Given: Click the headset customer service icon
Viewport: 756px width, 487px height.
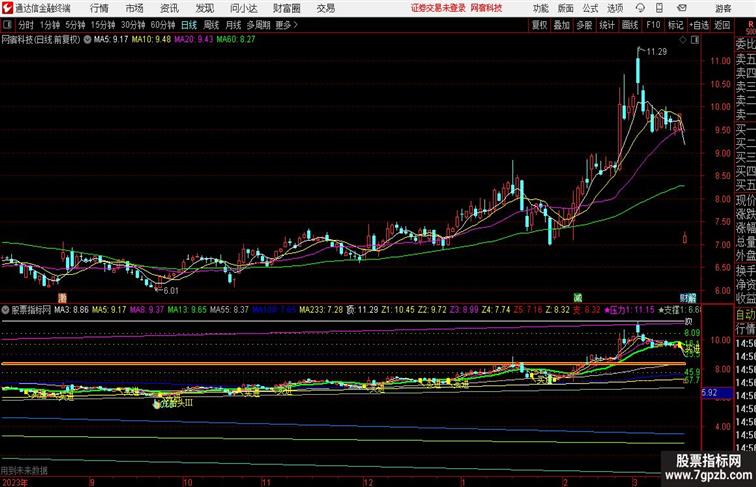Looking at the screenshot, I should pos(640,8).
